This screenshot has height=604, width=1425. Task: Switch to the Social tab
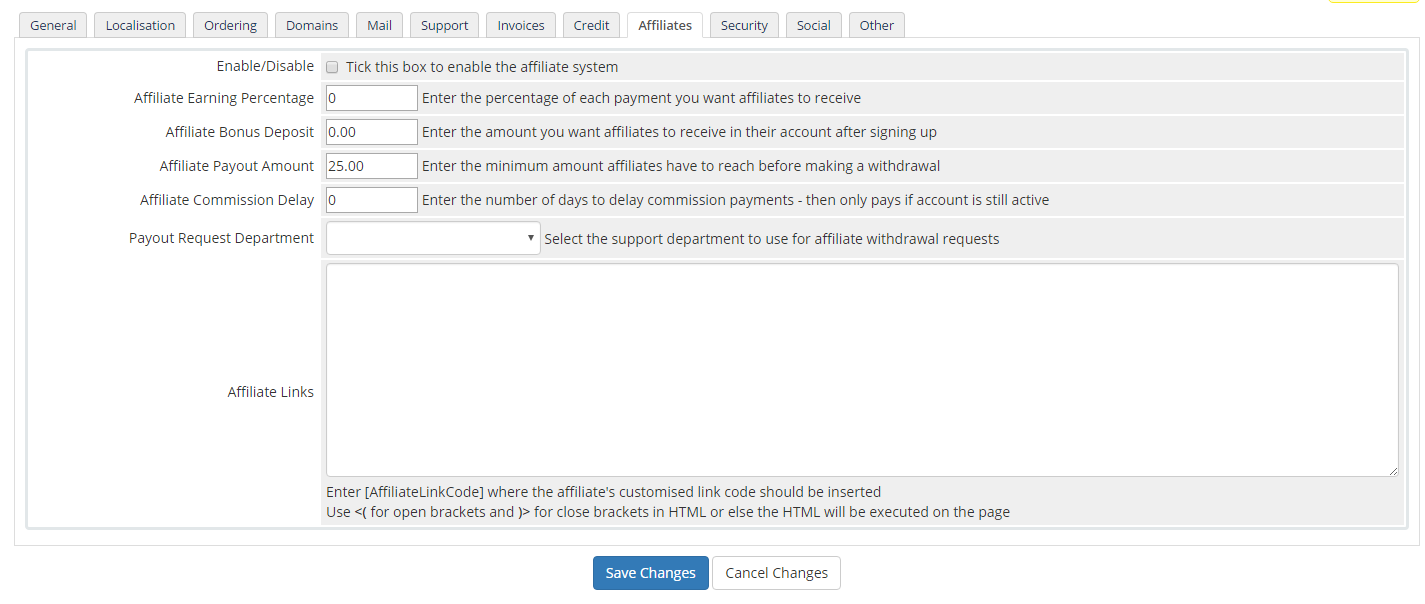pyautogui.click(x=813, y=25)
